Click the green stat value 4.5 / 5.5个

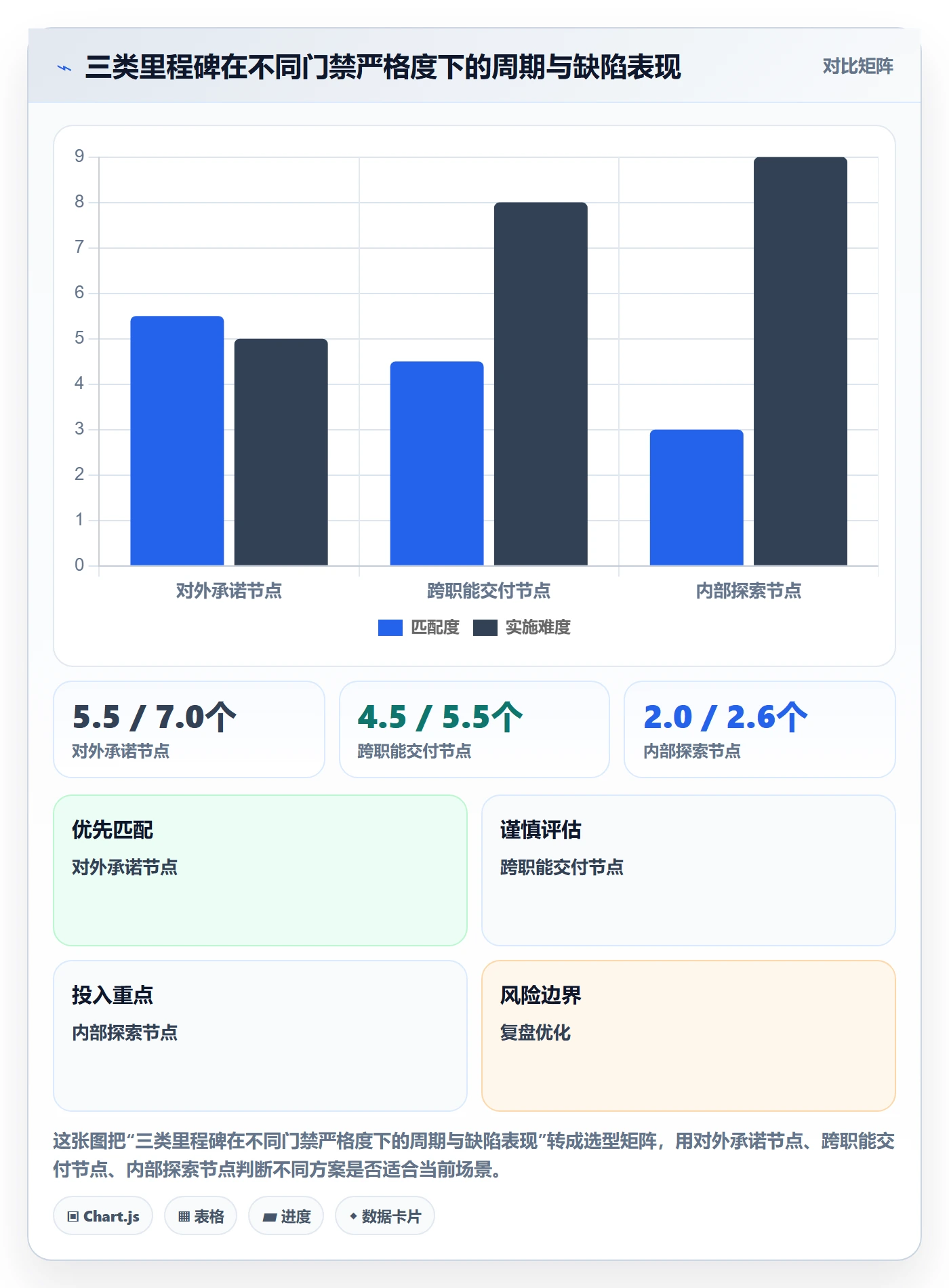point(441,717)
